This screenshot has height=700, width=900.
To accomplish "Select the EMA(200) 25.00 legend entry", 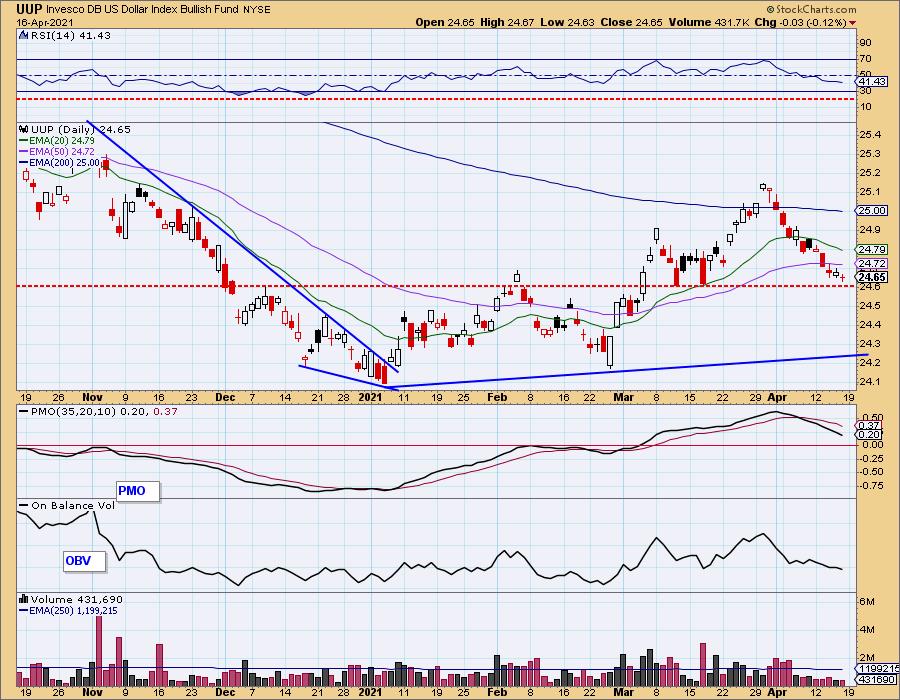I will [x=59, y=163].
